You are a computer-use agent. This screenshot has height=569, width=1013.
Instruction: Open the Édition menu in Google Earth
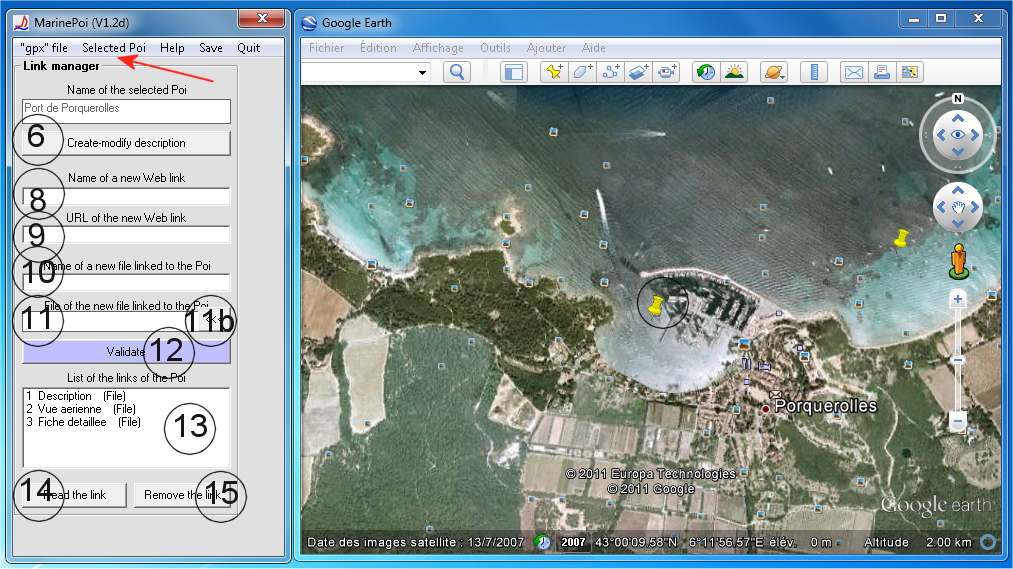click(378, 48)
